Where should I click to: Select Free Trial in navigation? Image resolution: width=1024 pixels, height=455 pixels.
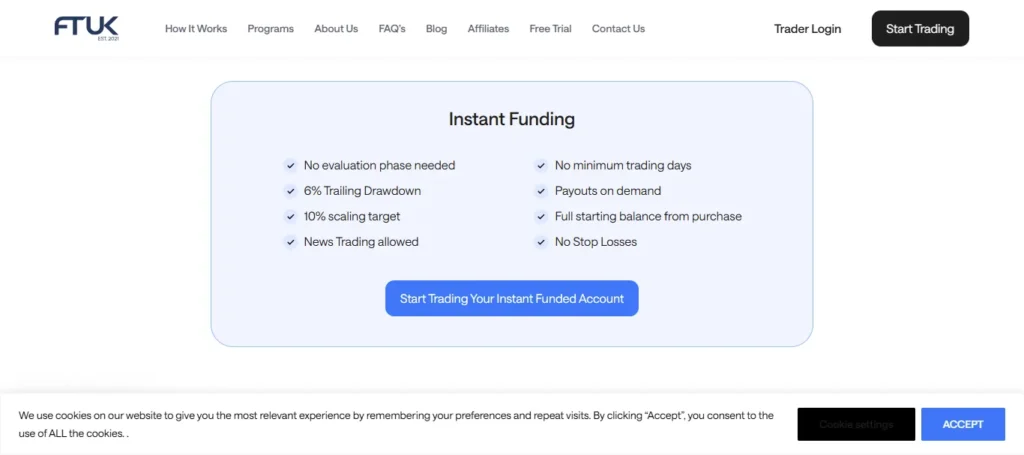(551, 29)
